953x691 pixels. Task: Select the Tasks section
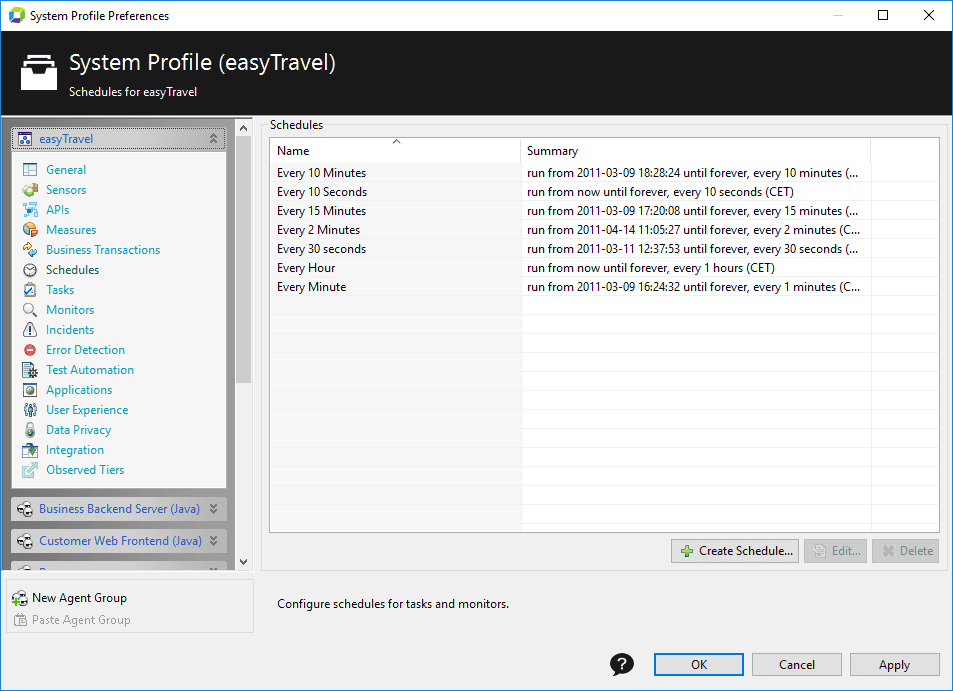(60, 290)
